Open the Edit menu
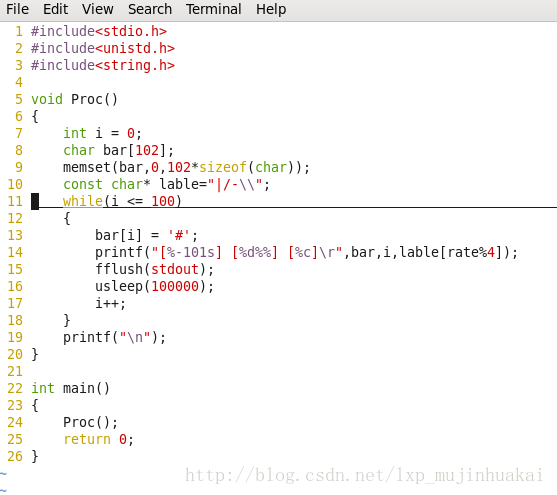The height and width of the screenshot is (495, 557). (55, 9)
